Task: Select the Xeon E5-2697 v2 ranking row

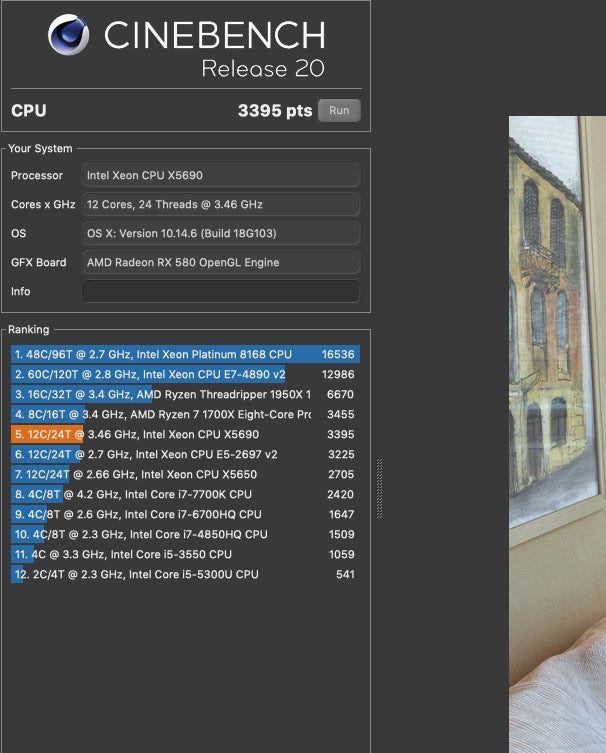Action: pos(185,454)
